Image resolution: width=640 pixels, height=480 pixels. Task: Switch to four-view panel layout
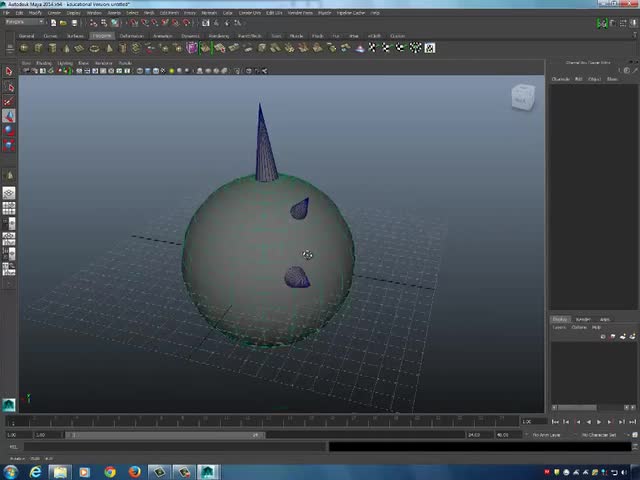(9, 208)
